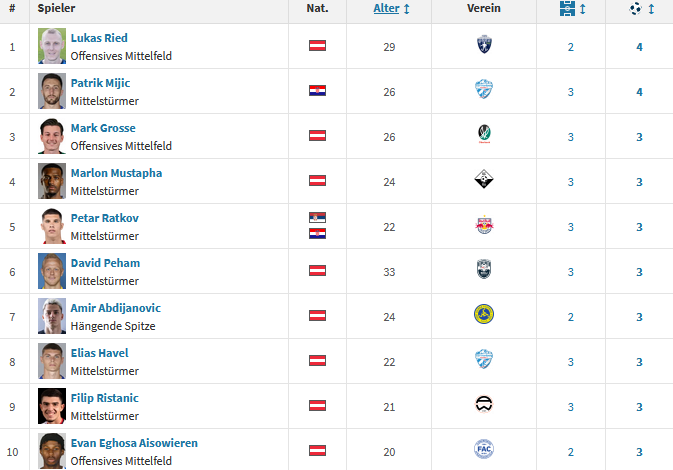
Task: Open Filip Ristanic's club logo
Action: pos(484,406)
